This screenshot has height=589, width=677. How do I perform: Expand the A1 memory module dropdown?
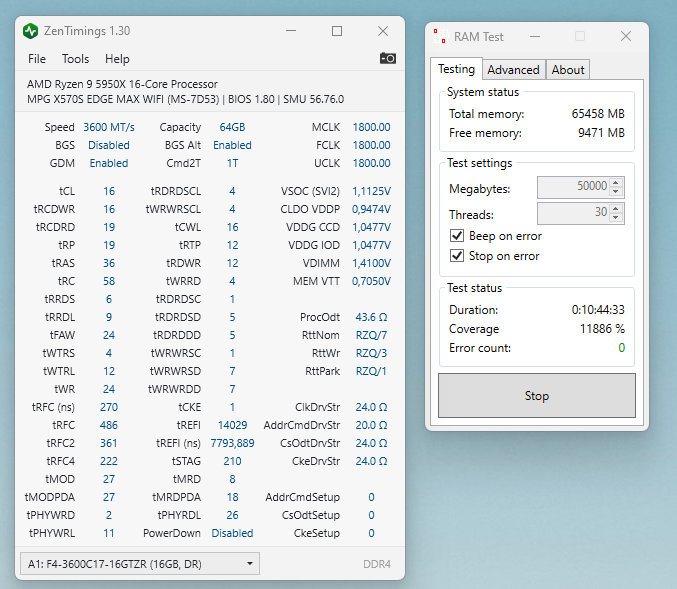(139, 564)
